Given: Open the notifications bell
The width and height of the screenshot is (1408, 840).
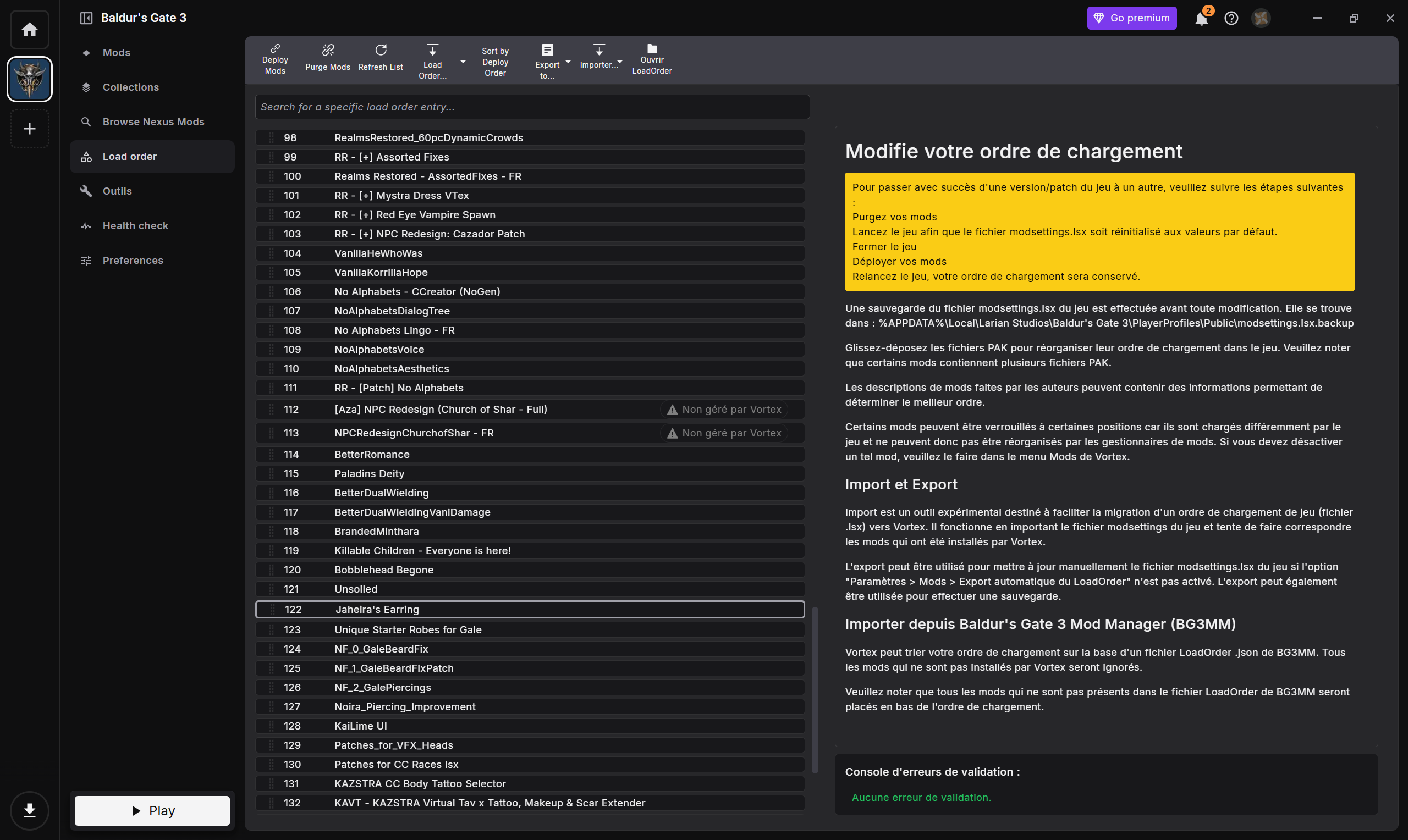Looking at the screenshot, I should coord(1201,18).
